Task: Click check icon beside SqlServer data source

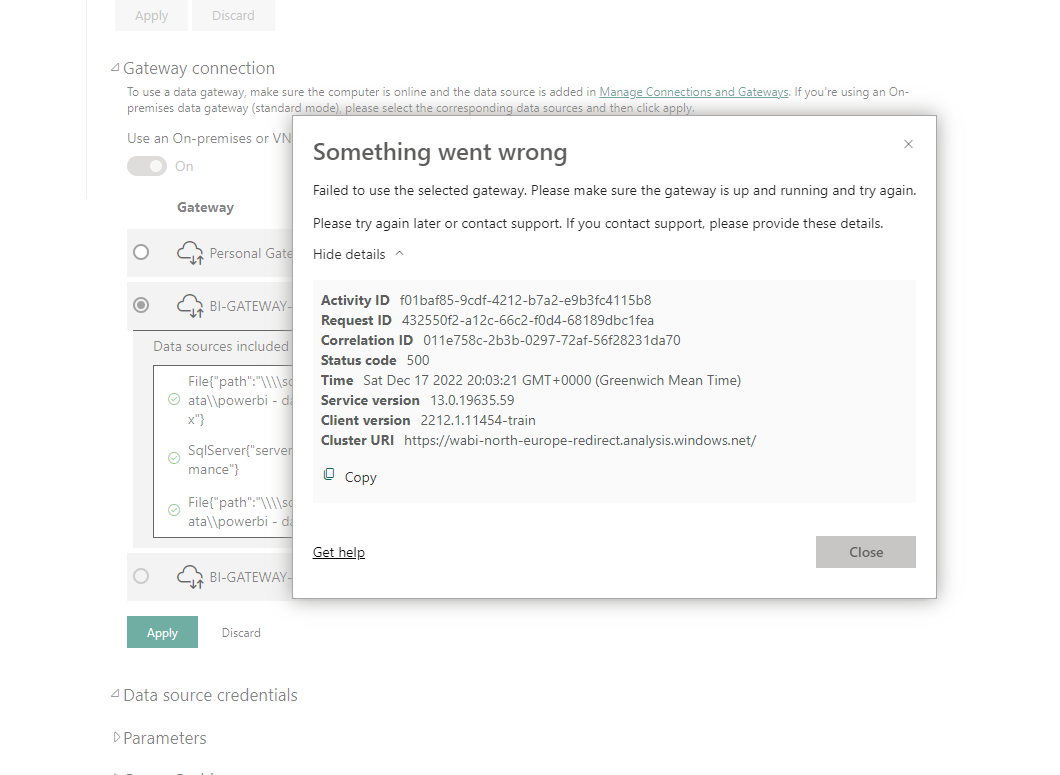Action: 174,459
